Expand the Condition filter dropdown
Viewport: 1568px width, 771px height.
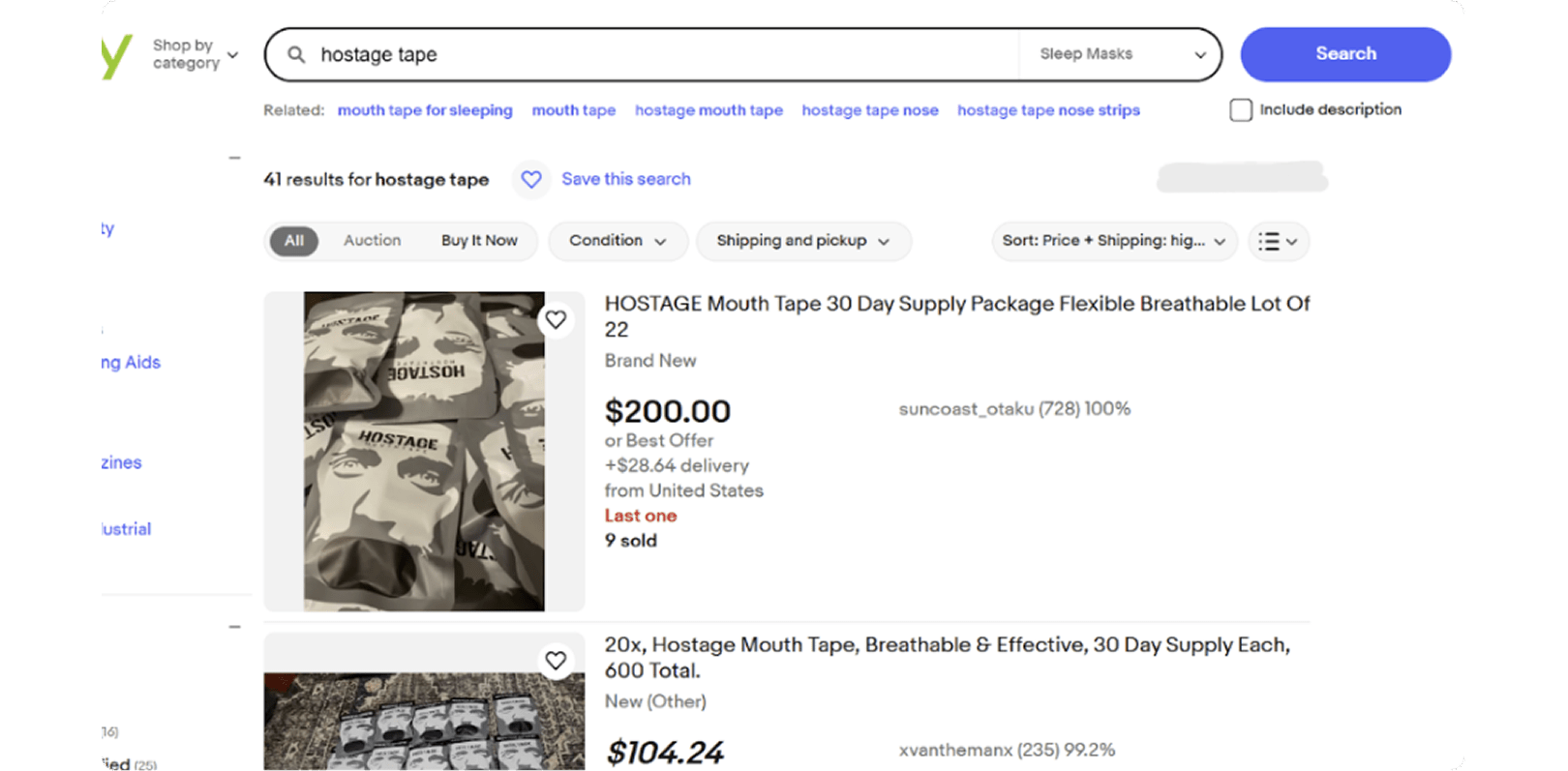pos(618,241)
